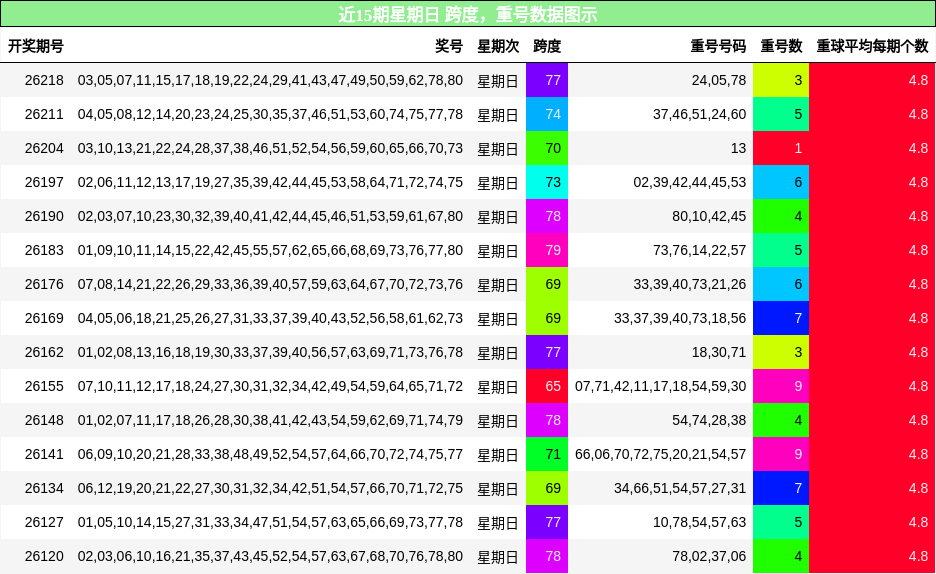Image resolution: width=936 pixels, height=574 pixels.
Task: Click the repeat count cell 7 for issue 26169
Action: [x=781, y=319]
